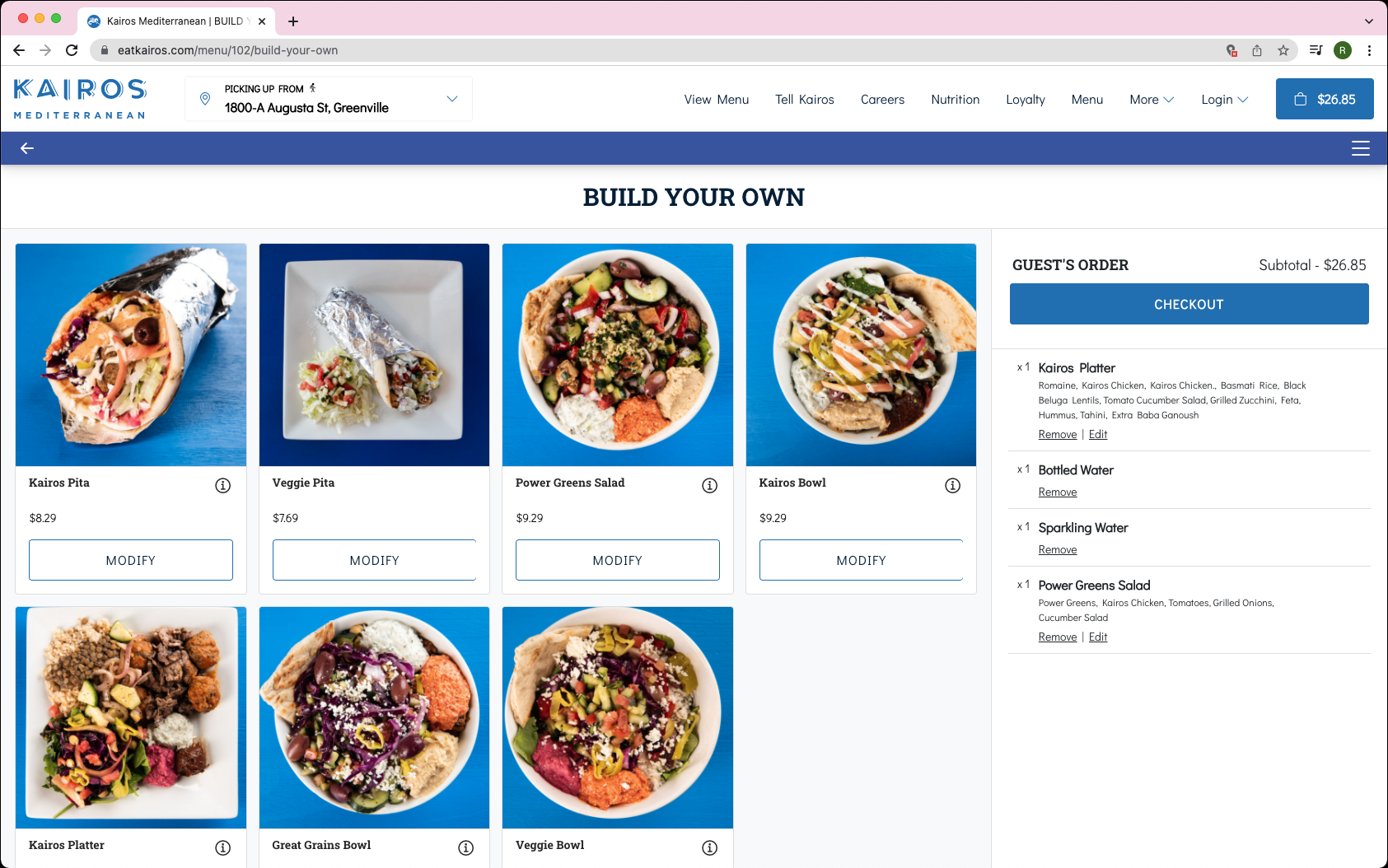Open a new browser tab
Image resolution: width=1388 pixels, height=868 pixels.
pos(293,21)
